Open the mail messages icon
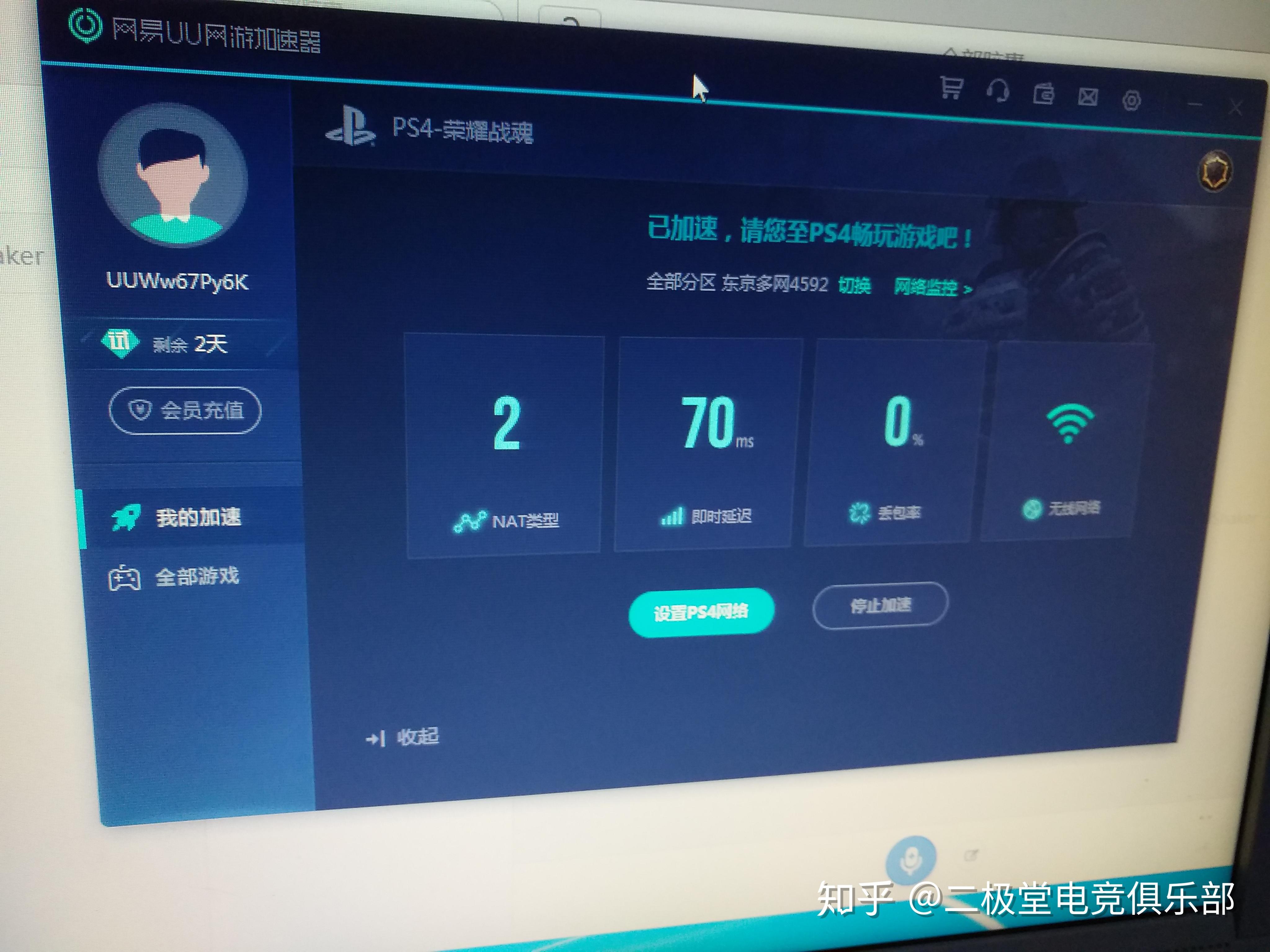1270x952 pixels. pyautogui.click(x=1087, y=96)
